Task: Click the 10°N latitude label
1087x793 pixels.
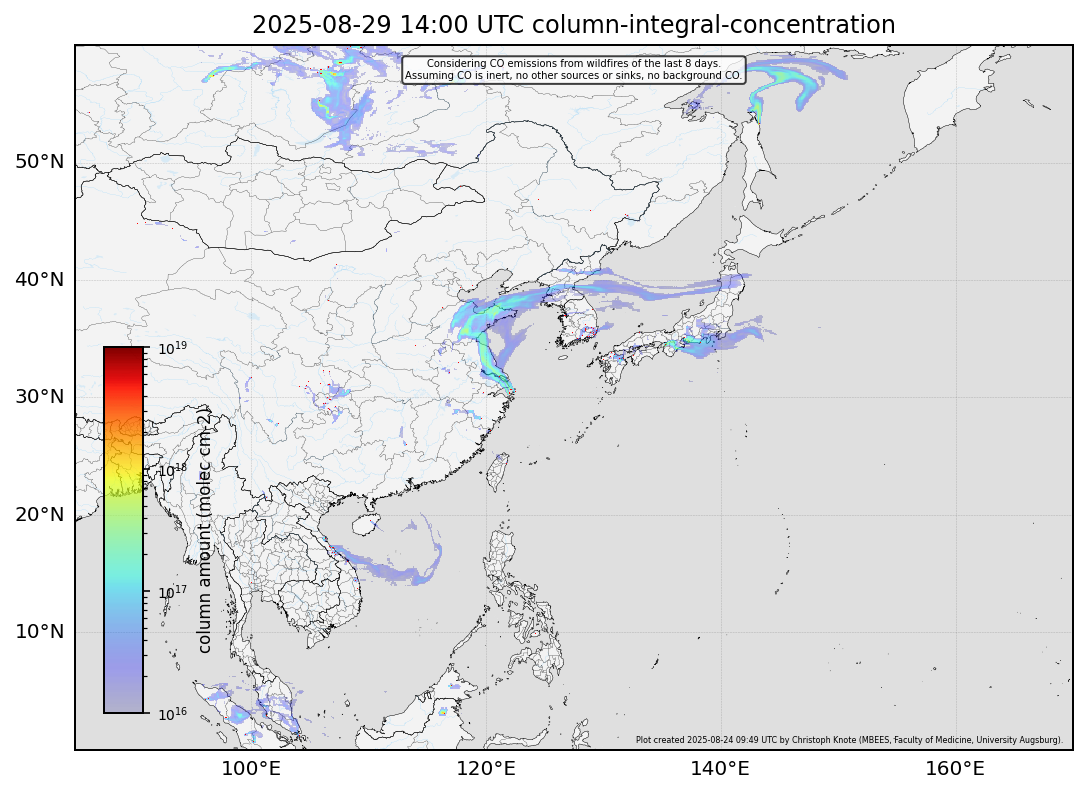Action: click(40, 631)
